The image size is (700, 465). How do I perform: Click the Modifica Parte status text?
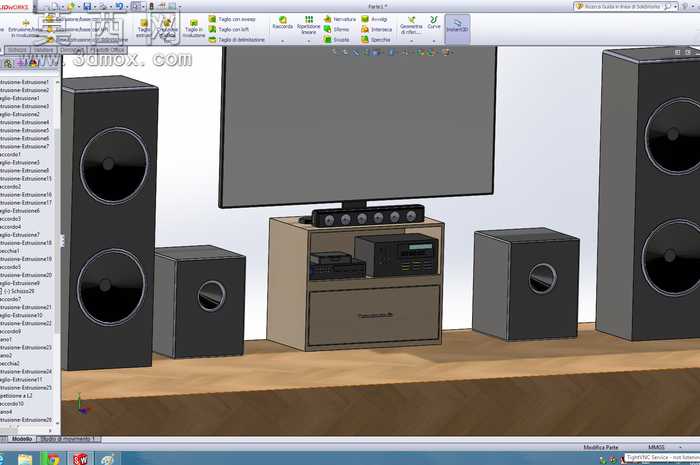tap(601, 447)
